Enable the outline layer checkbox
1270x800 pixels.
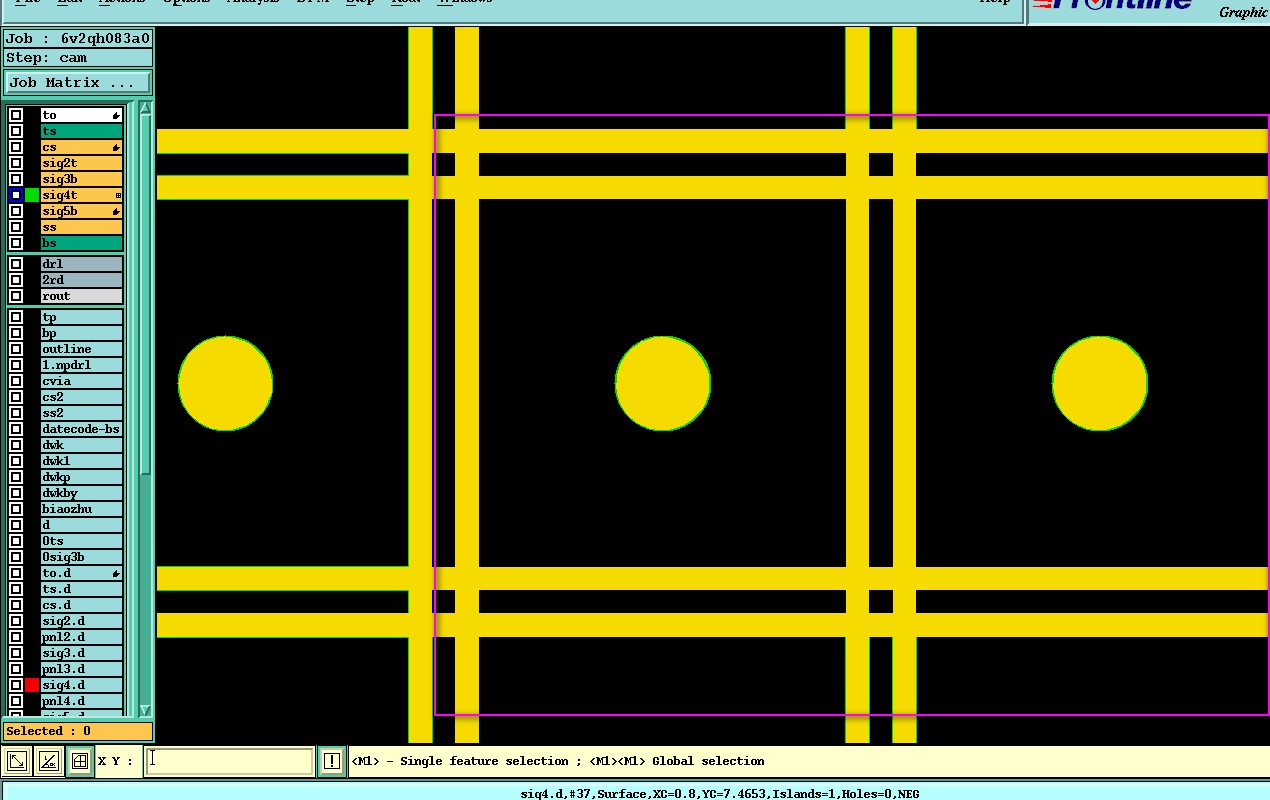[16, 349]
